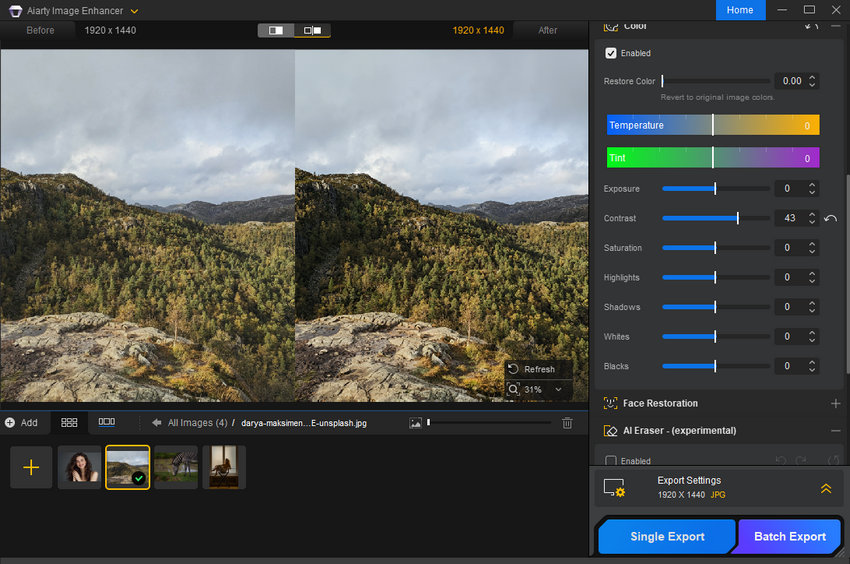Expand Export Settings with double chevron
Viewport: 850px width, 564px height.
coord(825,488)
